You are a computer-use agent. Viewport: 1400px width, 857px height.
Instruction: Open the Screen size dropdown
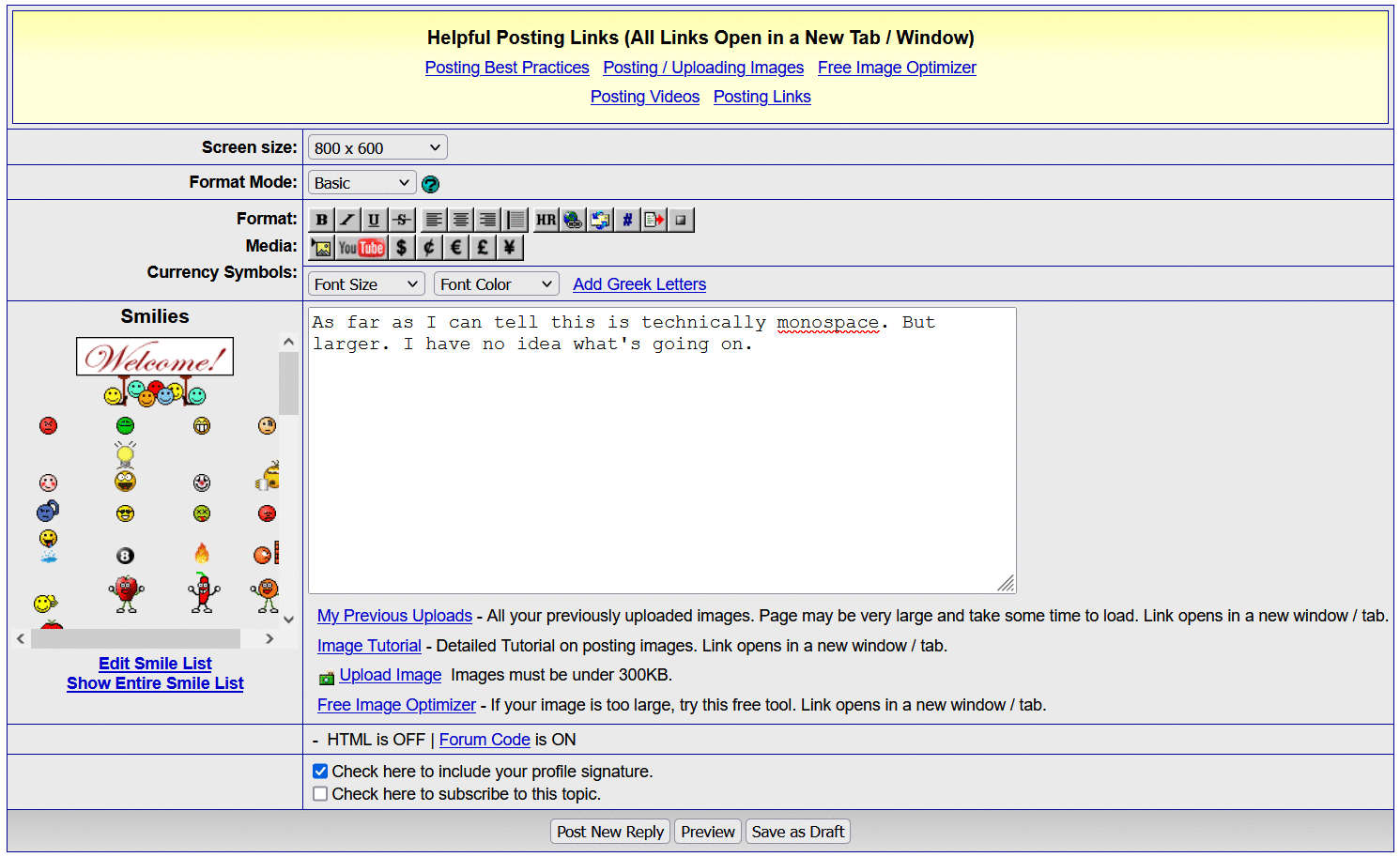coord(377,148)
